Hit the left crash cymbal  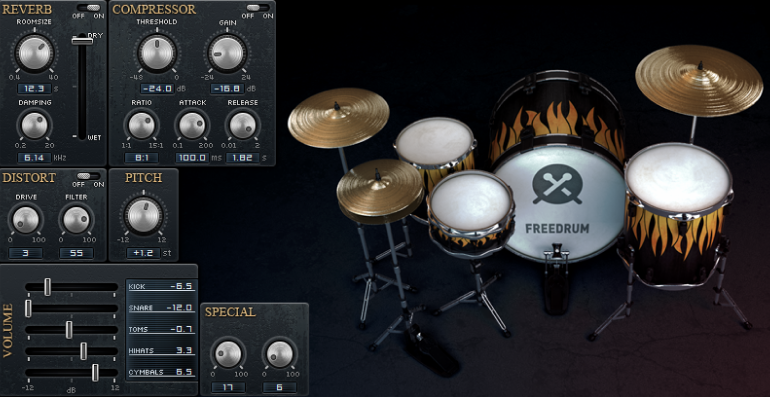(338, 117)
